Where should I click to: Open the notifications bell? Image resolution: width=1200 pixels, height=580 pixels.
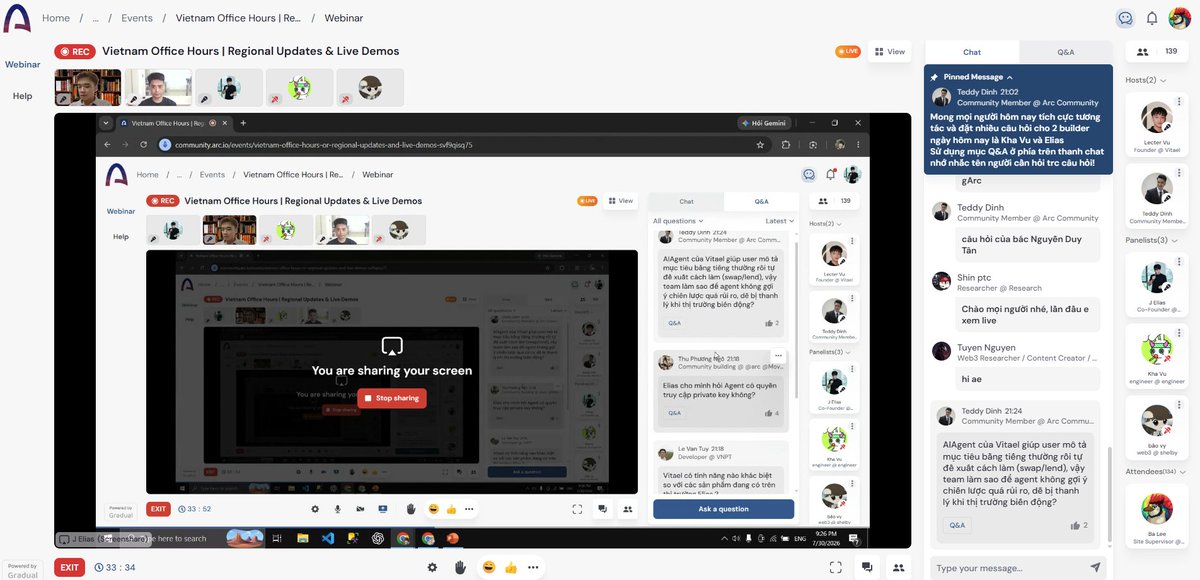click(x=1152, y=18)
